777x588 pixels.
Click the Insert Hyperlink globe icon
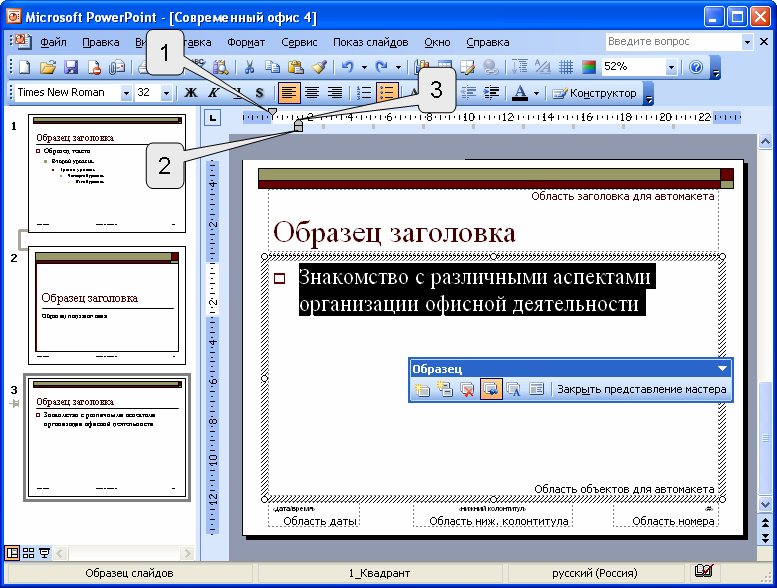(x=490, y=67)
